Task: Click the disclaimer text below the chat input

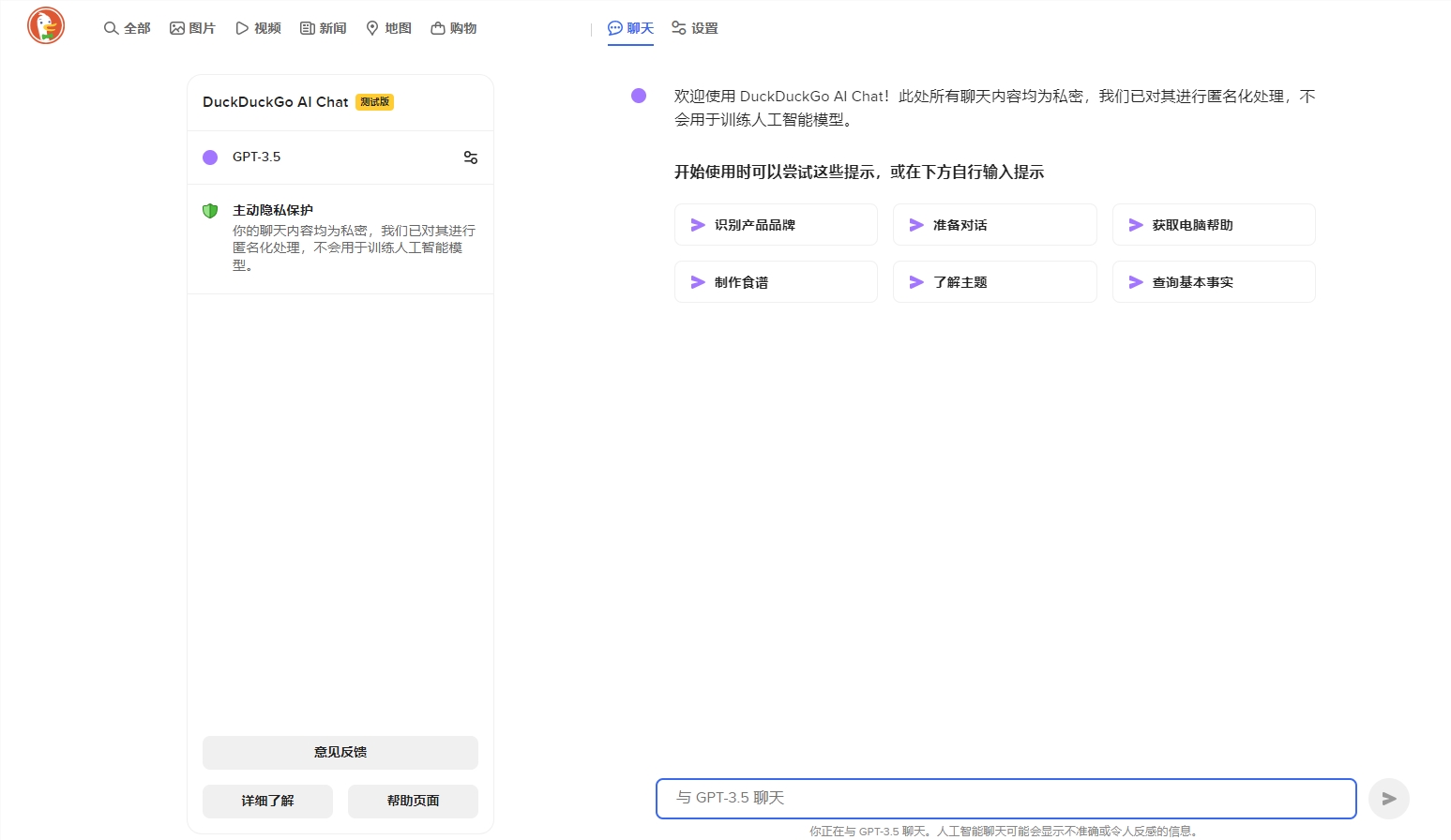Action: tap(1004, 831)
